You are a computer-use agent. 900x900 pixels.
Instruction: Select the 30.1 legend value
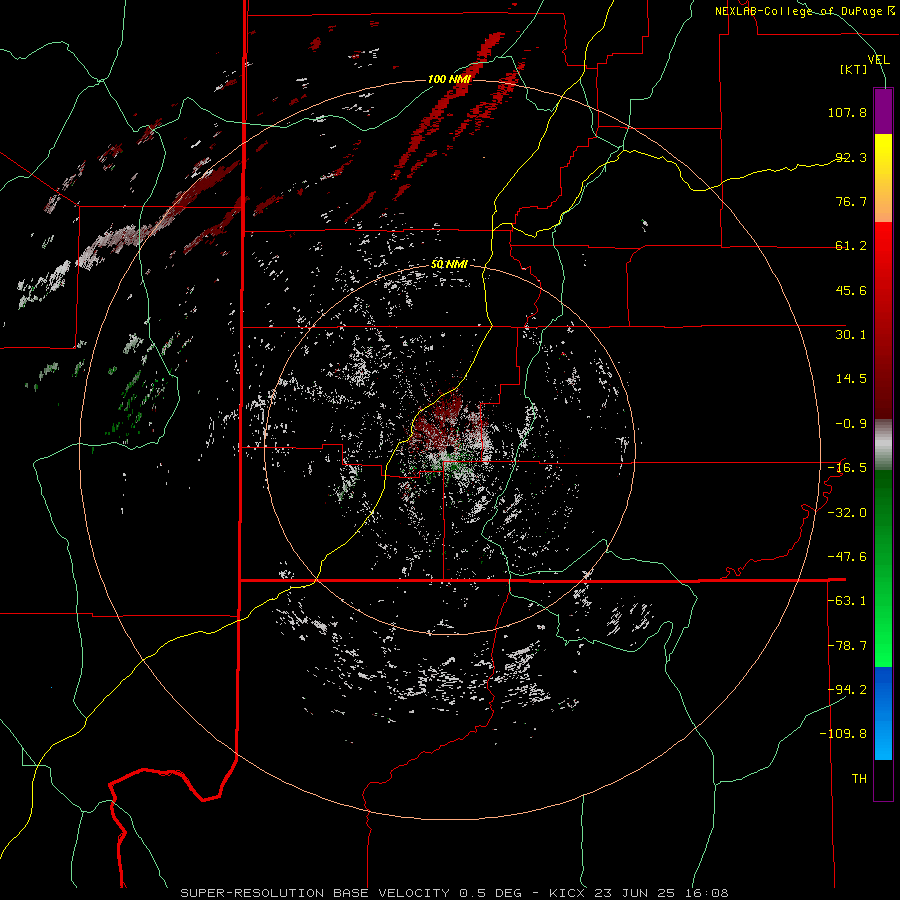coord(851,335)
